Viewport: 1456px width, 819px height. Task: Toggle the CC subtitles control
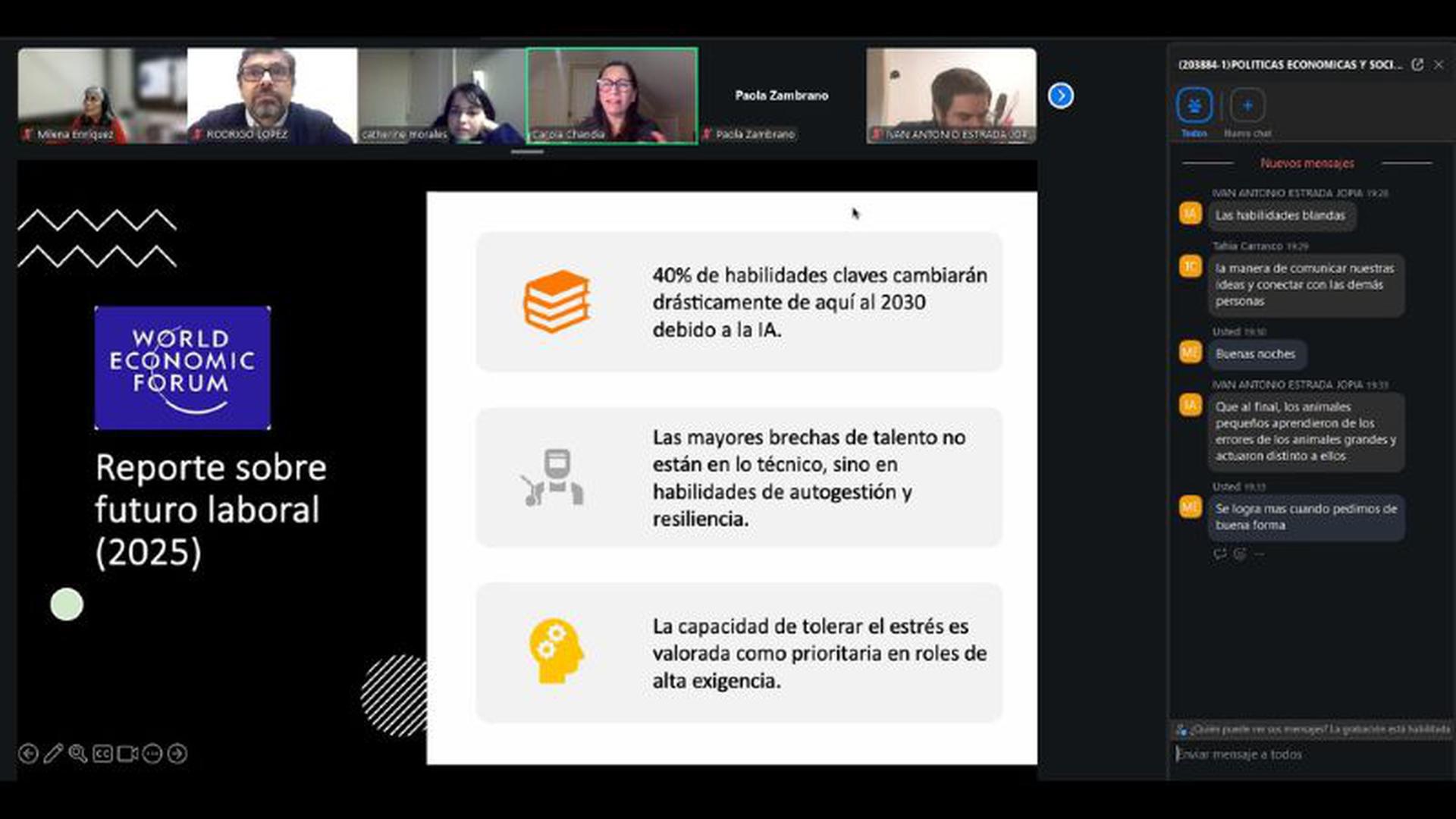click(102, 753)
